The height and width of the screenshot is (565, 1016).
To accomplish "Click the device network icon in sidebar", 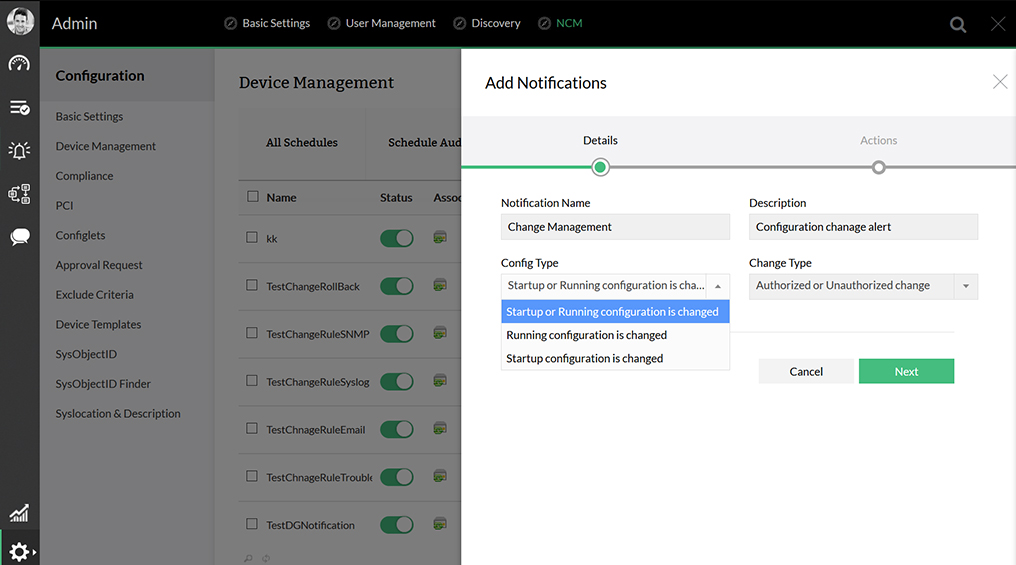I will point(19,194).
